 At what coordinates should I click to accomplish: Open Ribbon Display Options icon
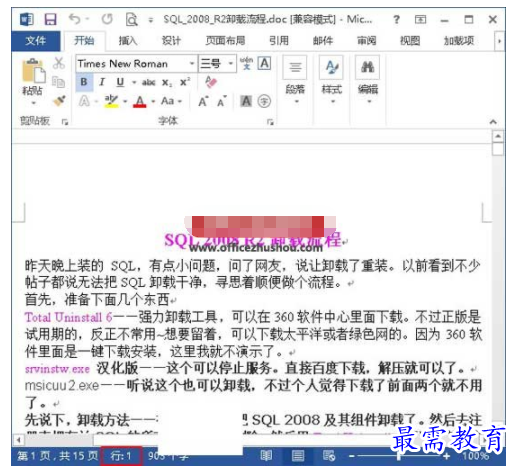(421, 20)
